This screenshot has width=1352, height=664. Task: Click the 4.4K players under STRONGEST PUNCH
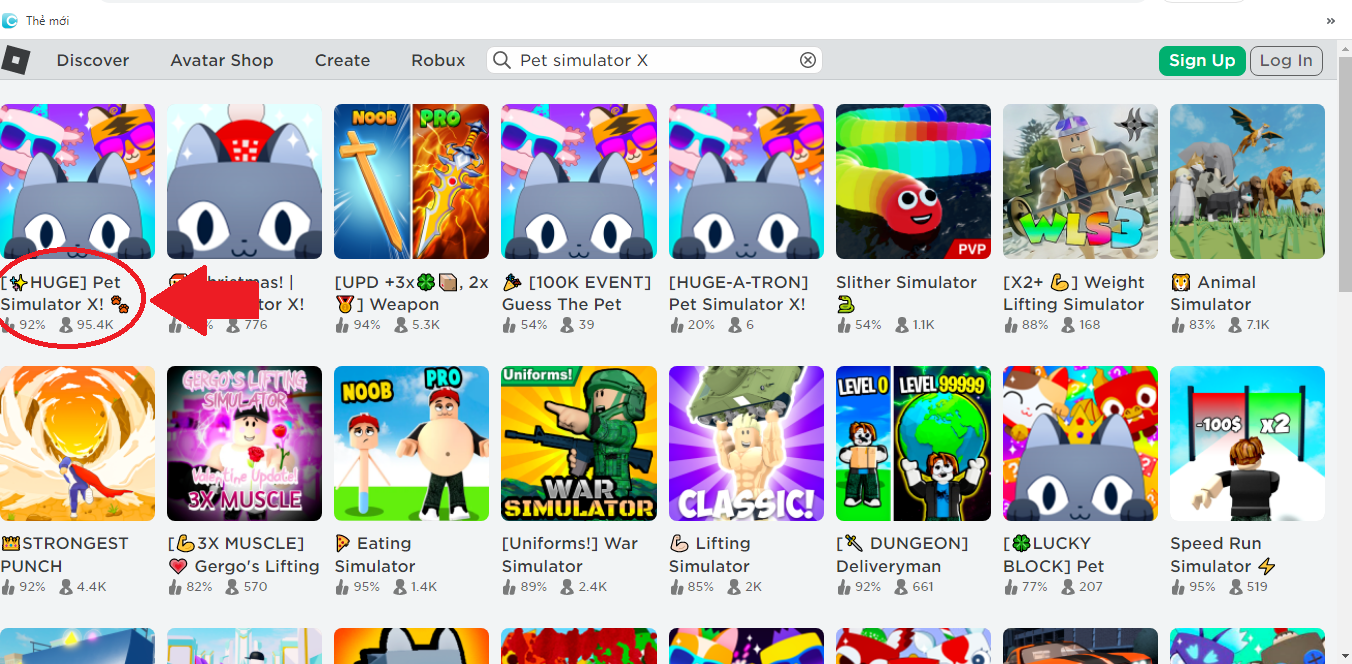[x=84, y=587]
